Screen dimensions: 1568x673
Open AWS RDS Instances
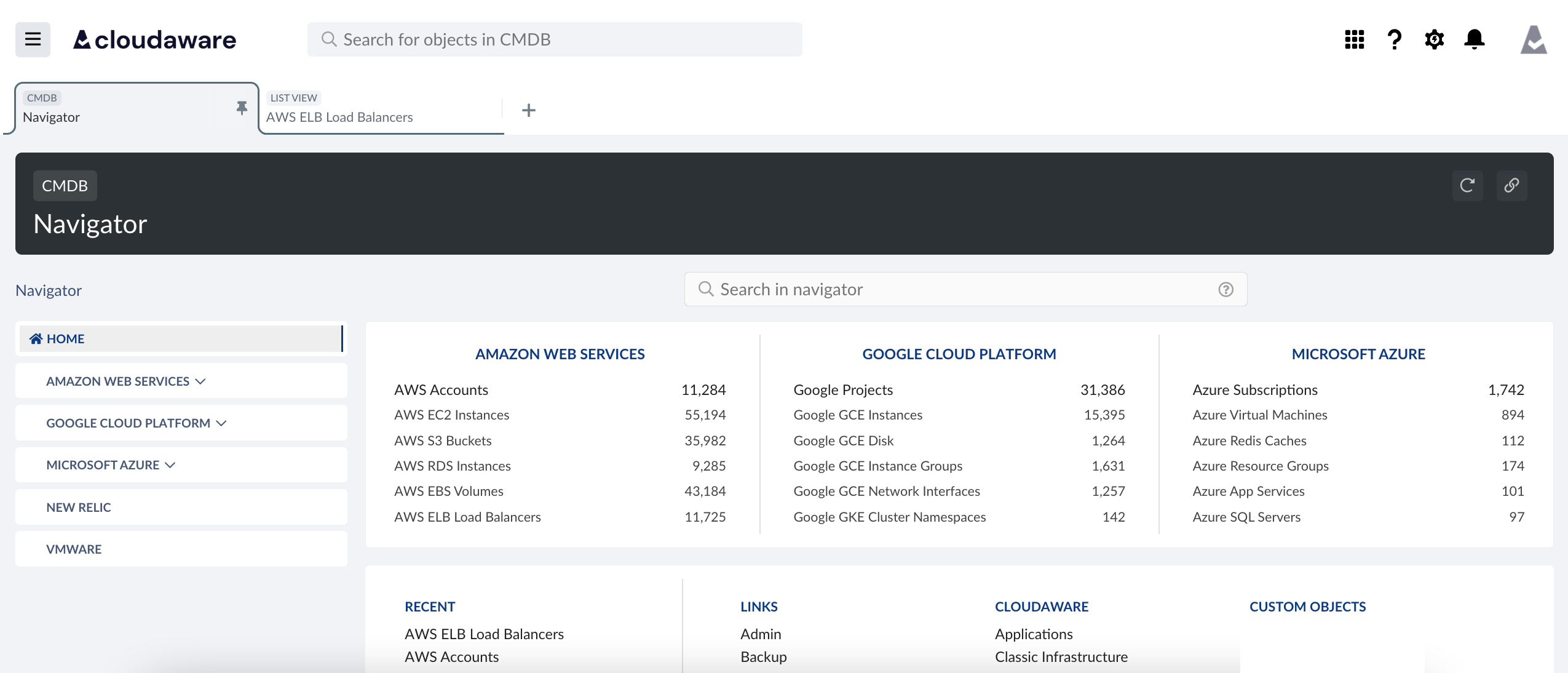(452, 466)
